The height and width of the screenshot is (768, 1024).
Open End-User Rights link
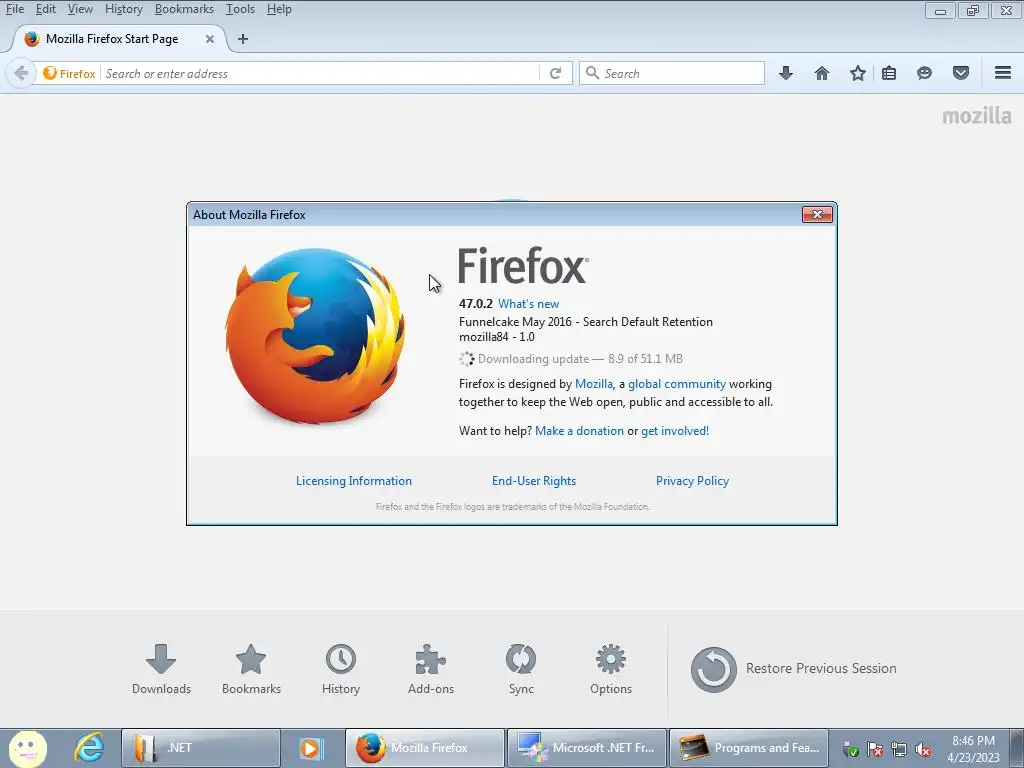[x=534, y=481]
